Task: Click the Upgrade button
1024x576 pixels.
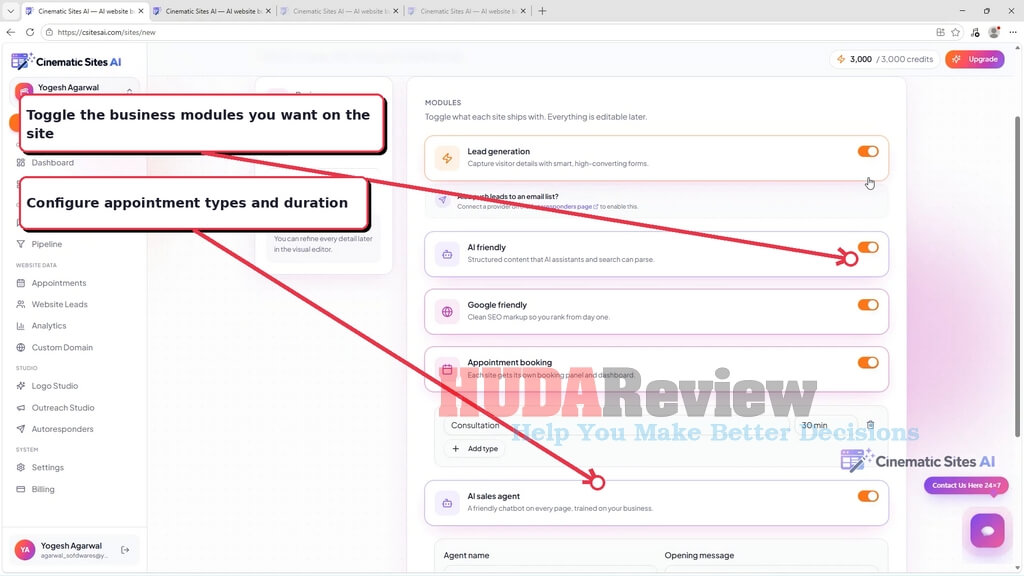Action: click(975, 59)
